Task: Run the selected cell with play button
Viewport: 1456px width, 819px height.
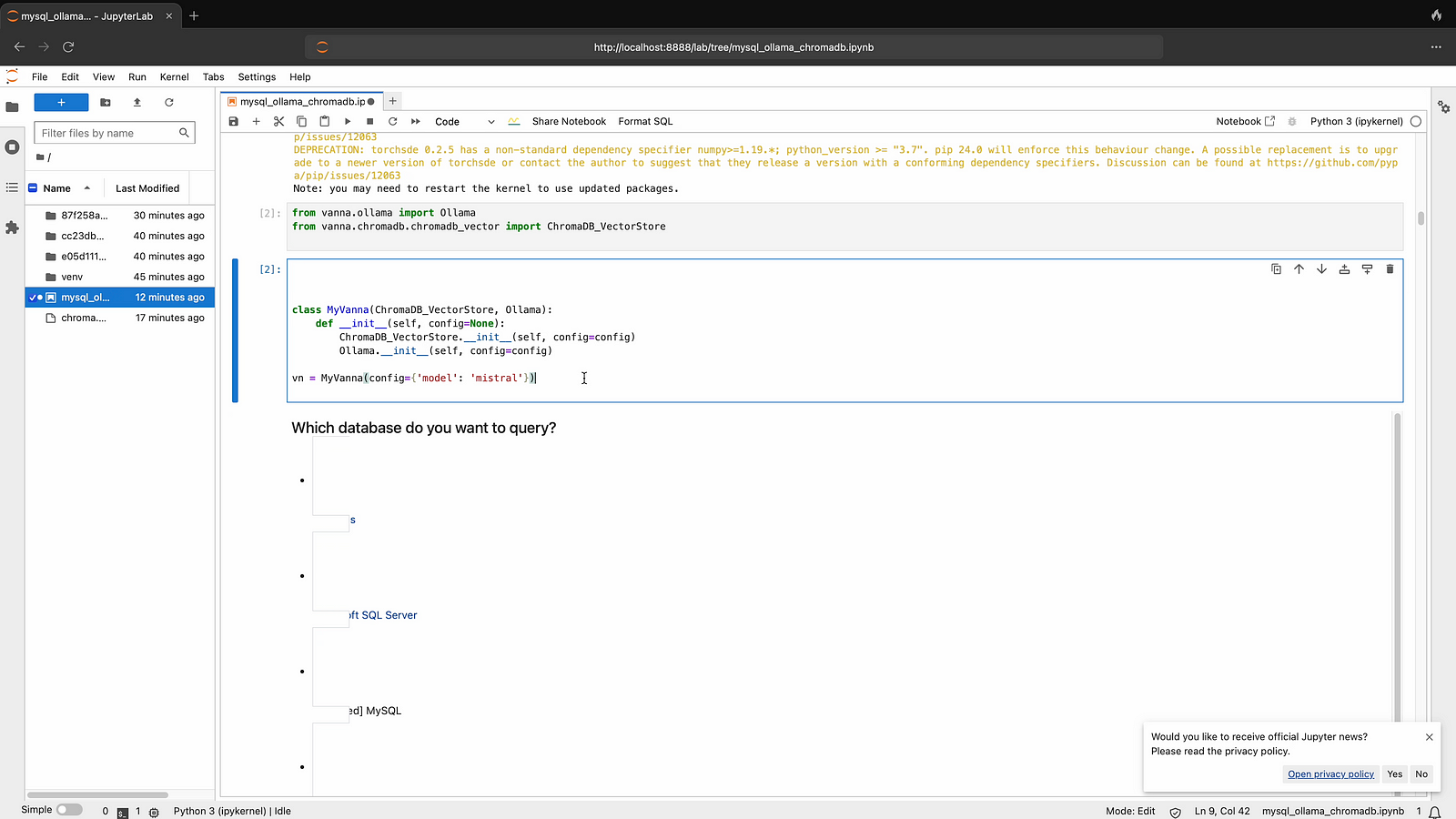Action: [348, 121]
